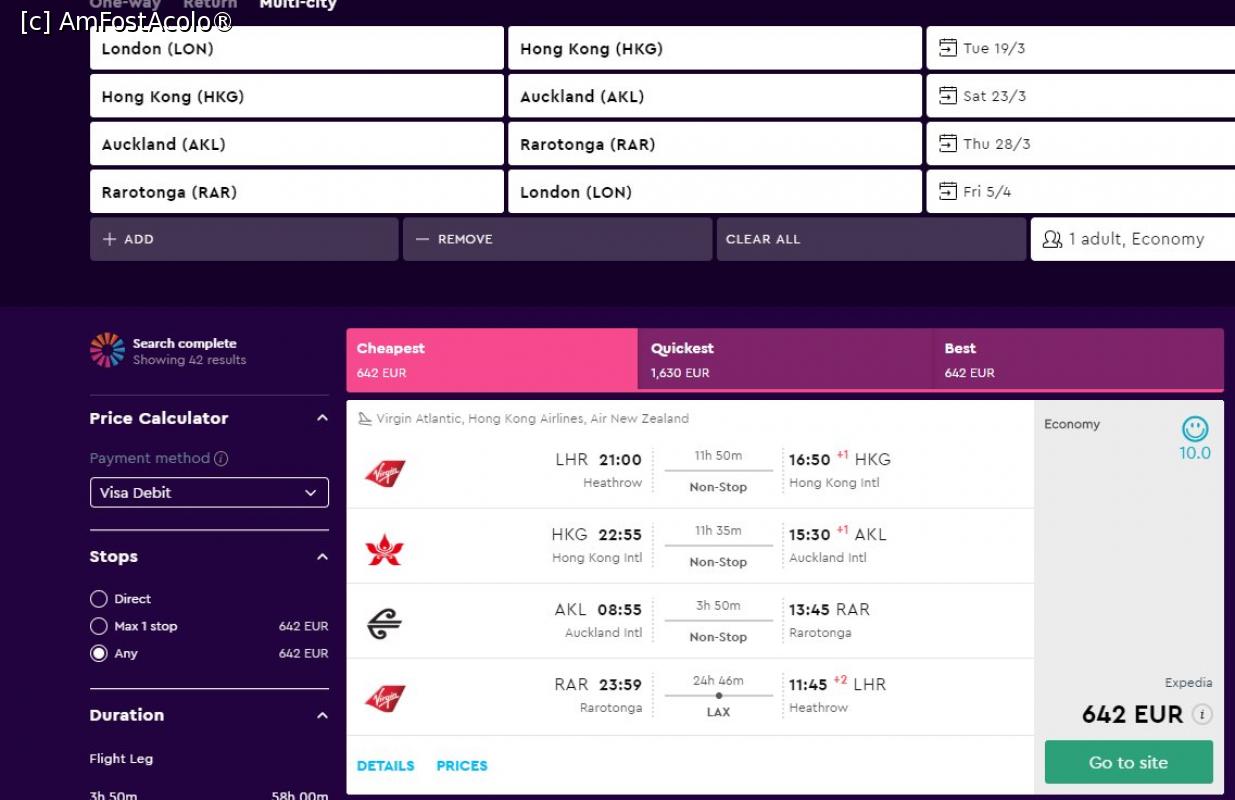Collapse the Price Calculator section
The image size is (1235, 800).
tap(322, 418)
